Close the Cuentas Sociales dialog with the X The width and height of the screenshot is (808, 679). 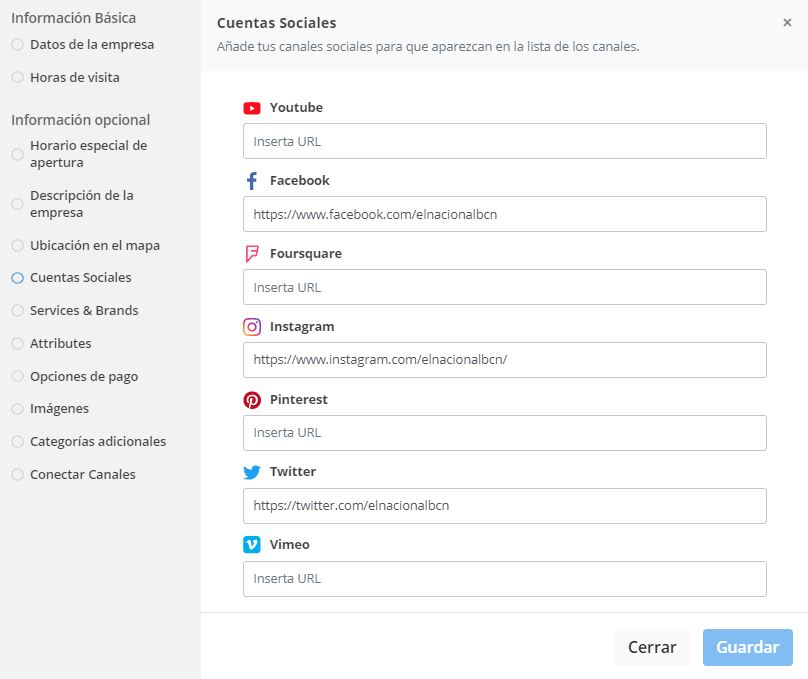pyautogui.click(x=787, y=23)
